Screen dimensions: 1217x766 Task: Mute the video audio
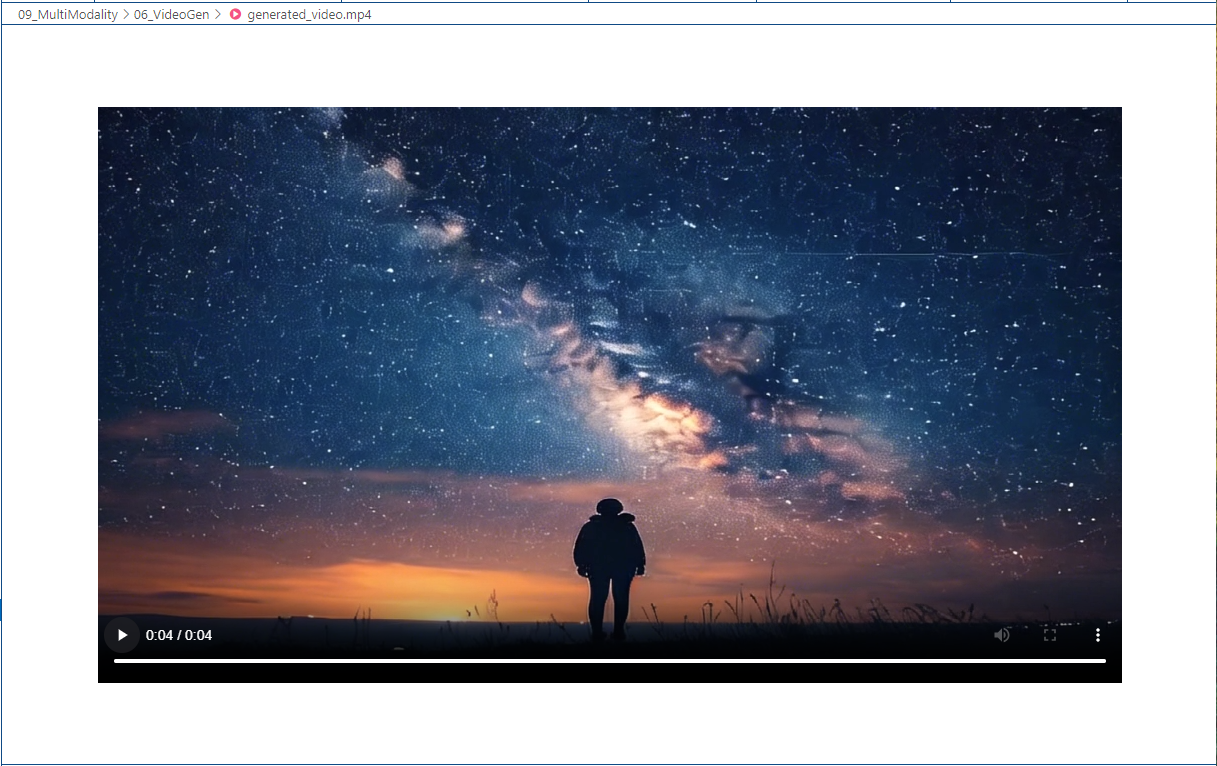click(x=1002, y=635)
